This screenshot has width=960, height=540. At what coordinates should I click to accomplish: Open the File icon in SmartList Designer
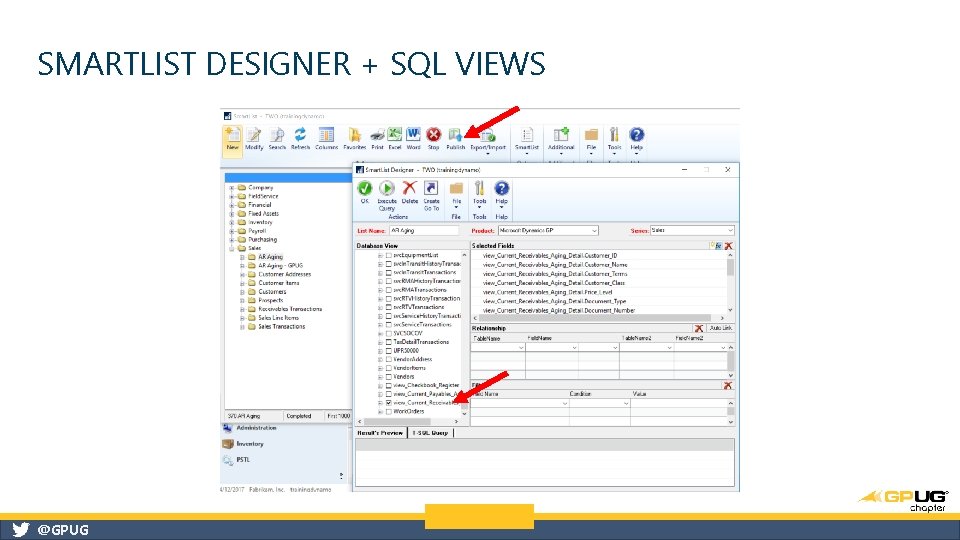pyautogui.click(x=456, y=189)
